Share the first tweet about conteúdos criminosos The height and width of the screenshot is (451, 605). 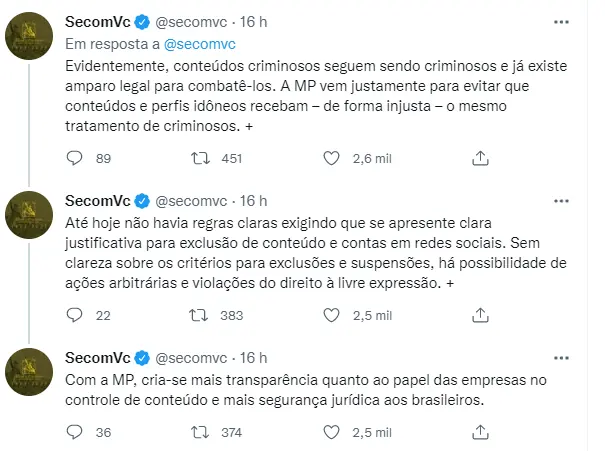(x=480, y=157)
